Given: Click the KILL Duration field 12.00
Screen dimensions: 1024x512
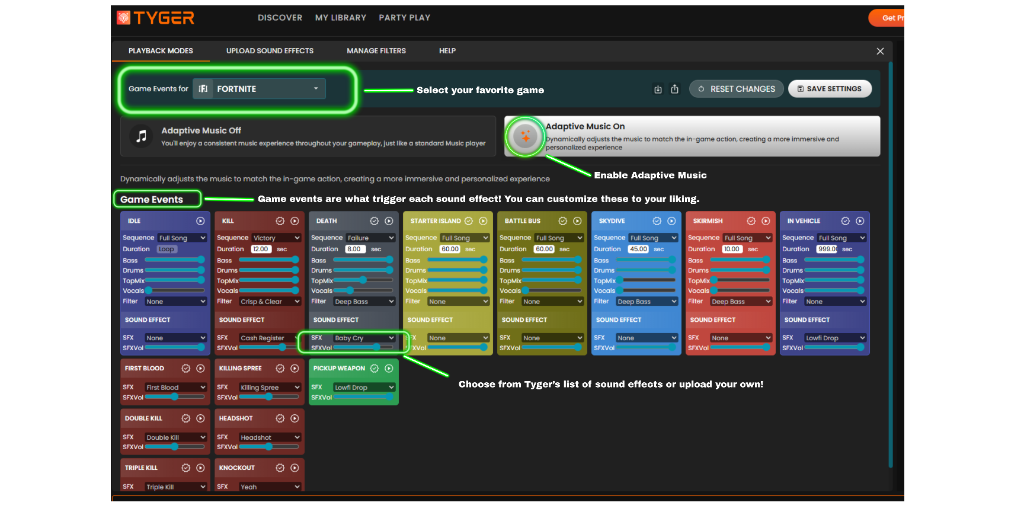Looking at the screenshot, I should (x=261, y=249).
